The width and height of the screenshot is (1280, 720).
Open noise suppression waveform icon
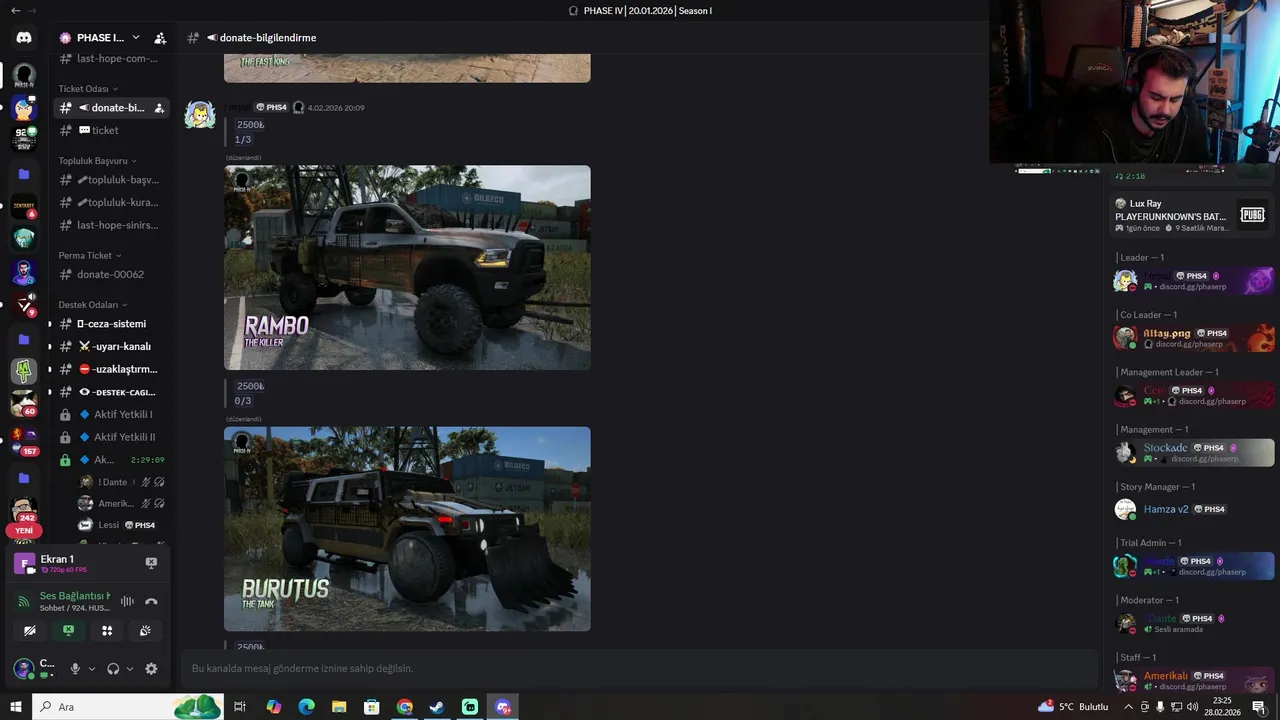(127, 601)
